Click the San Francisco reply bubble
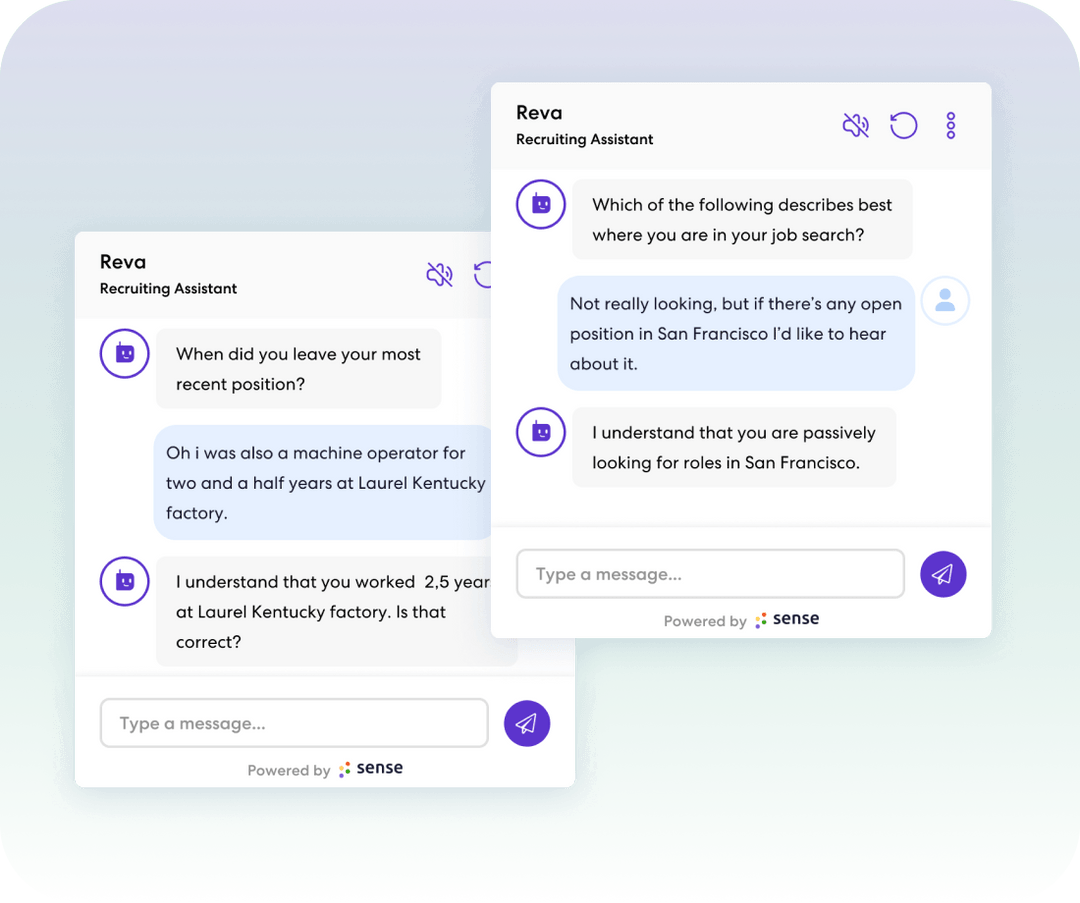This screenshot has height=903, width=1080. pyautogui.click(x=735, y=333)
